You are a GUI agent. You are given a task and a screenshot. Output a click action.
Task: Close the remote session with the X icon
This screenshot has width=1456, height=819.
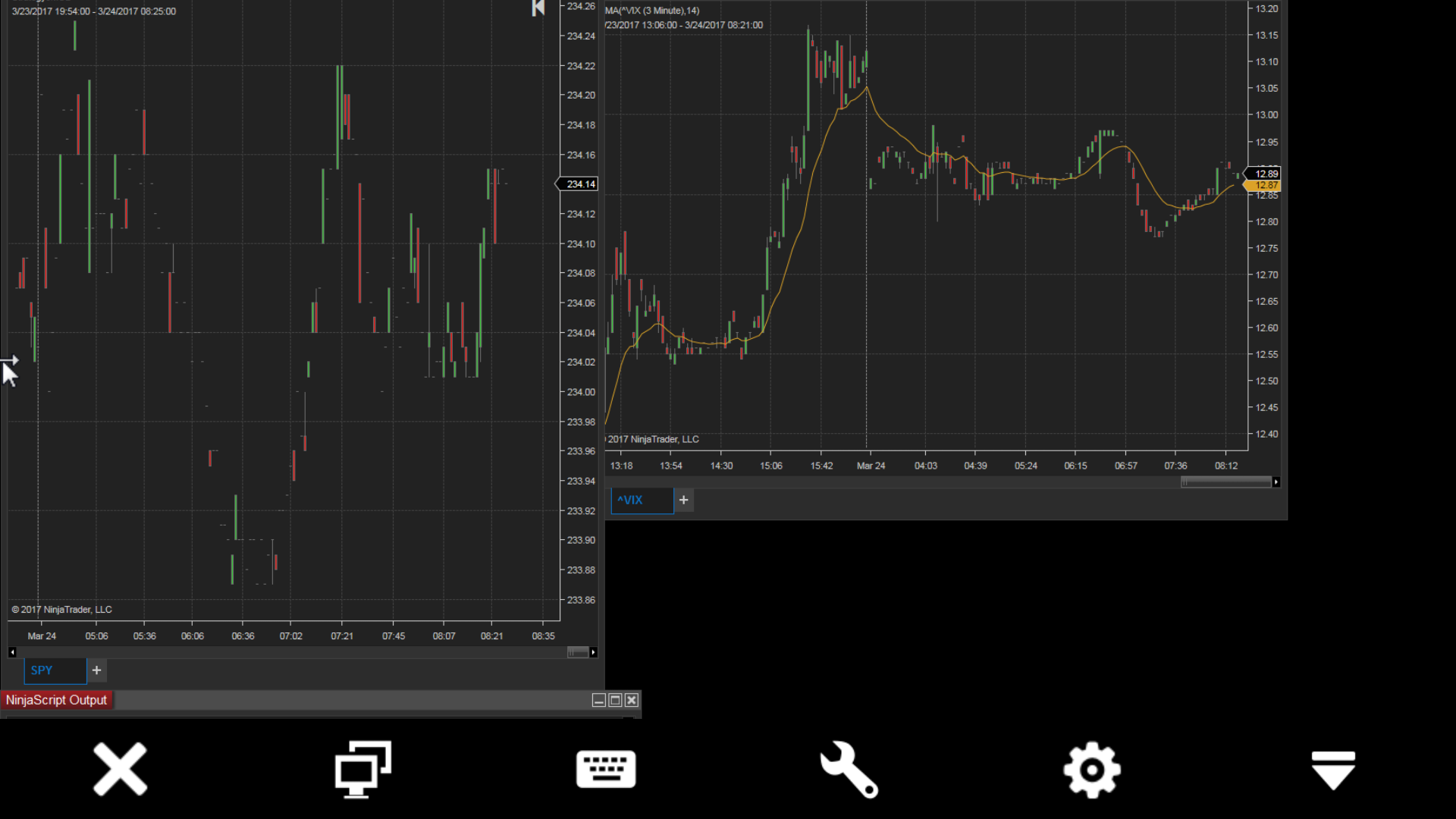[x=120, y=769]
